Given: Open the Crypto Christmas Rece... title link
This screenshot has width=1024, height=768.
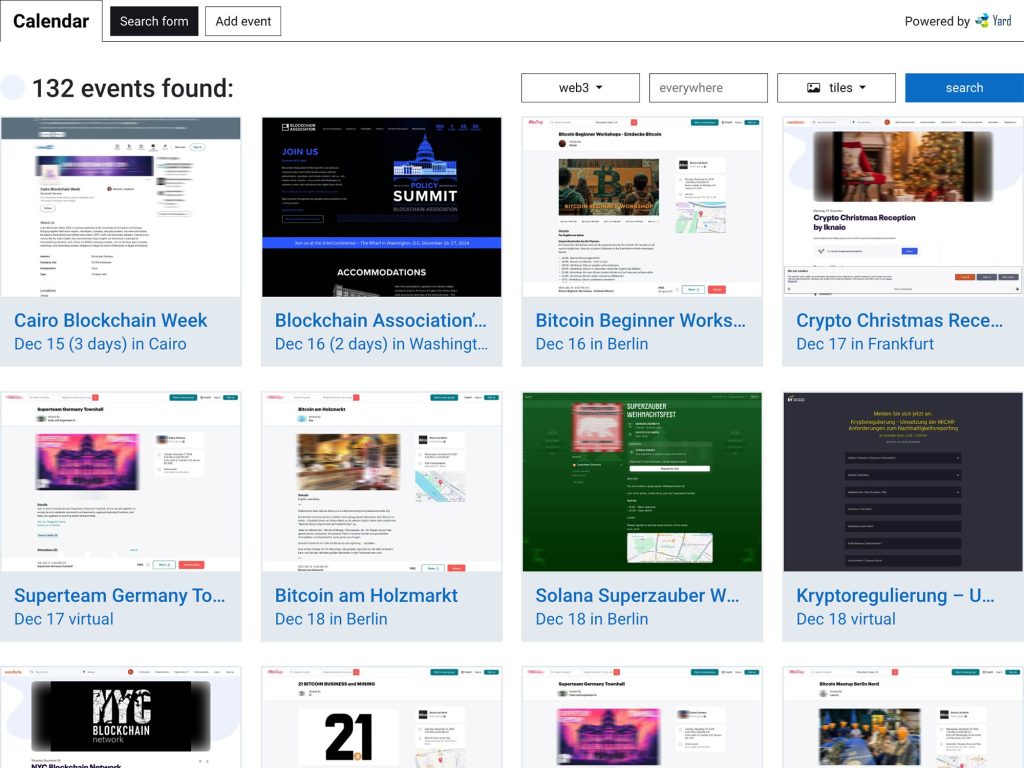Looking at the screenshot, I should pos(899,320).
